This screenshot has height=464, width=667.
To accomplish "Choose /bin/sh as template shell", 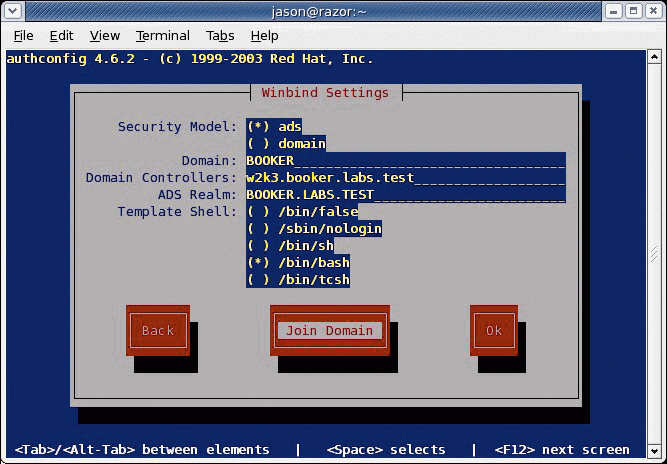I will pos(290,246).
